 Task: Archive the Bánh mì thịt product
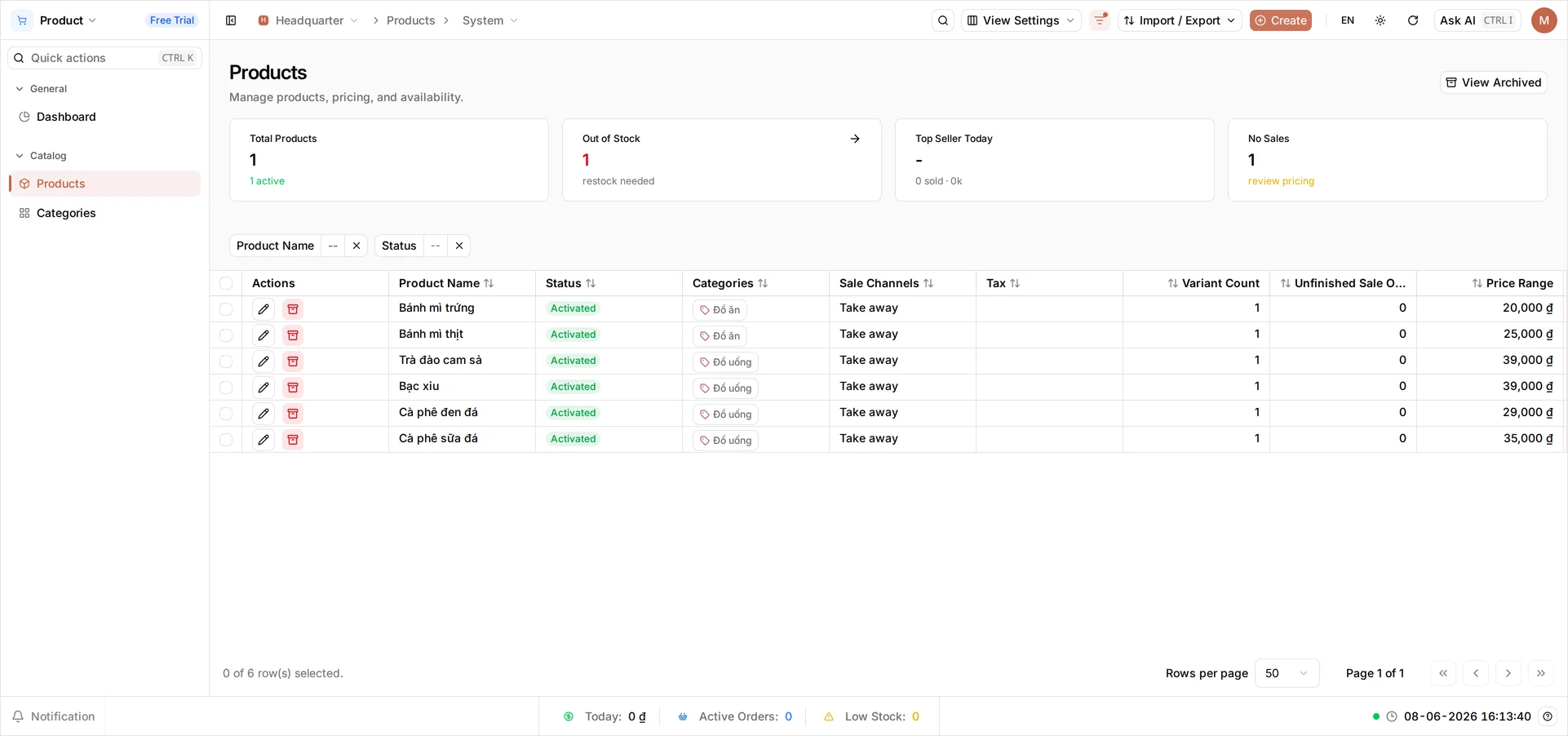[293, 335]
